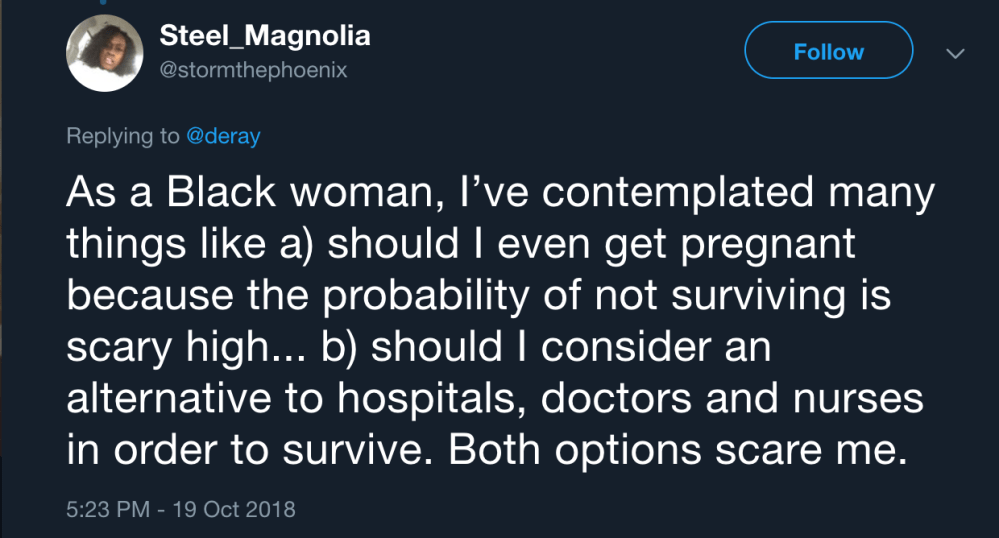Expand the tweet options chevron
The image size is (999, 538).
tap(955, 53)
